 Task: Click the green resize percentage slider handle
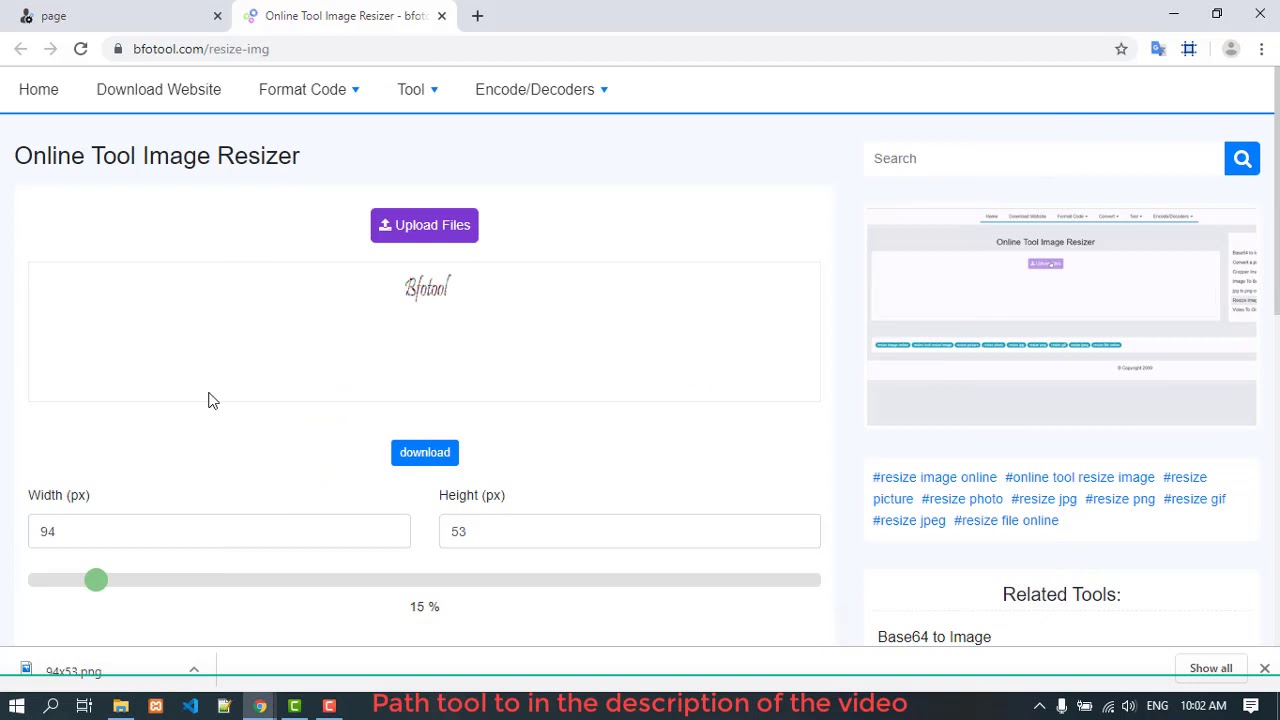point(96,580)
